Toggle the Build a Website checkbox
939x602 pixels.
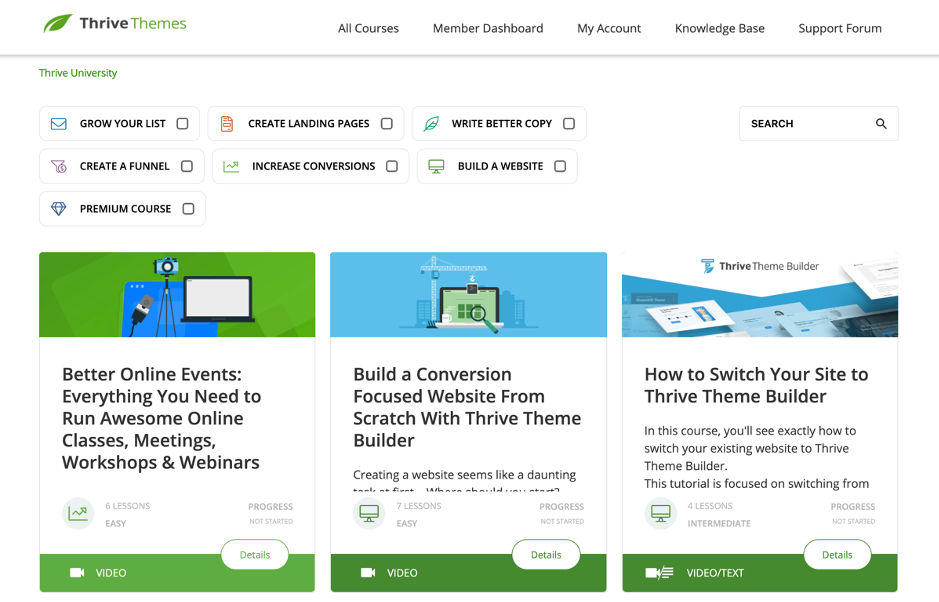tap(560, 167)
